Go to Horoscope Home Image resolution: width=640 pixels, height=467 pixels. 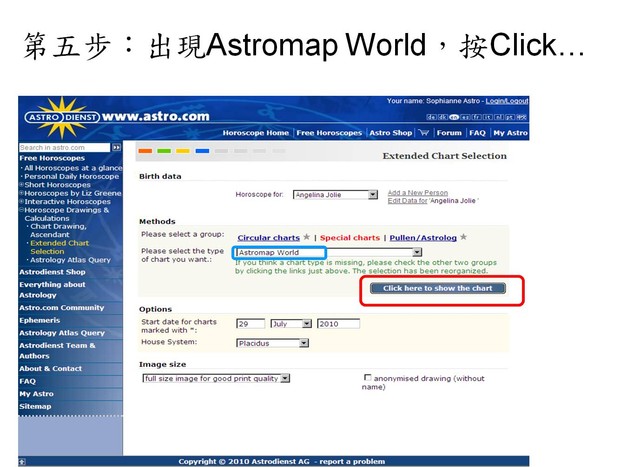256,133
